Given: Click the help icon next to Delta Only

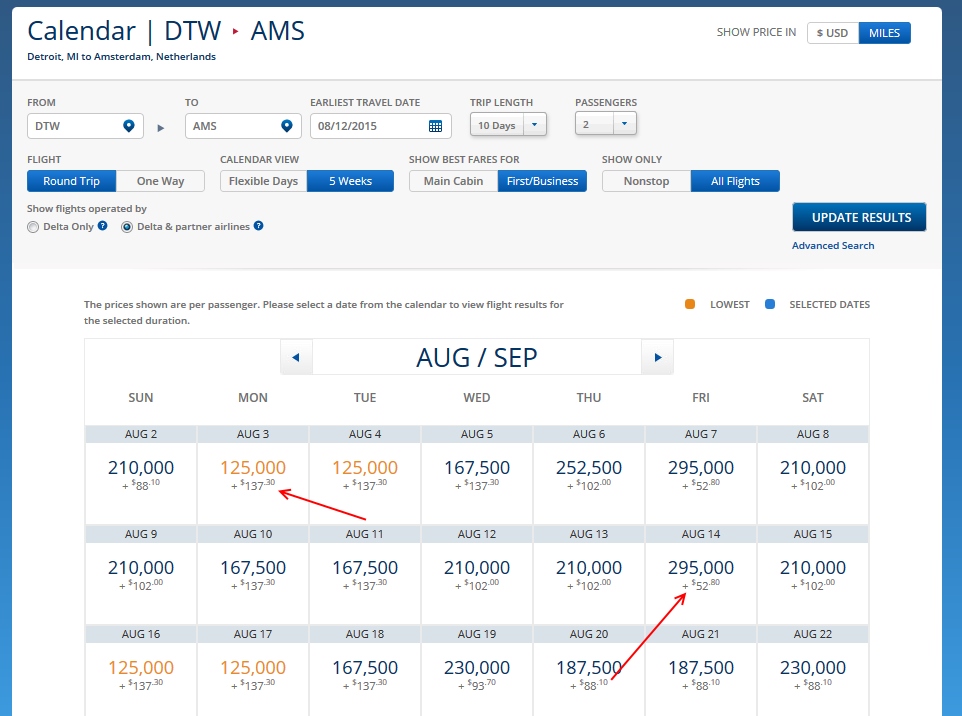Looking at the screenshot, I should (x=101, y=226).
